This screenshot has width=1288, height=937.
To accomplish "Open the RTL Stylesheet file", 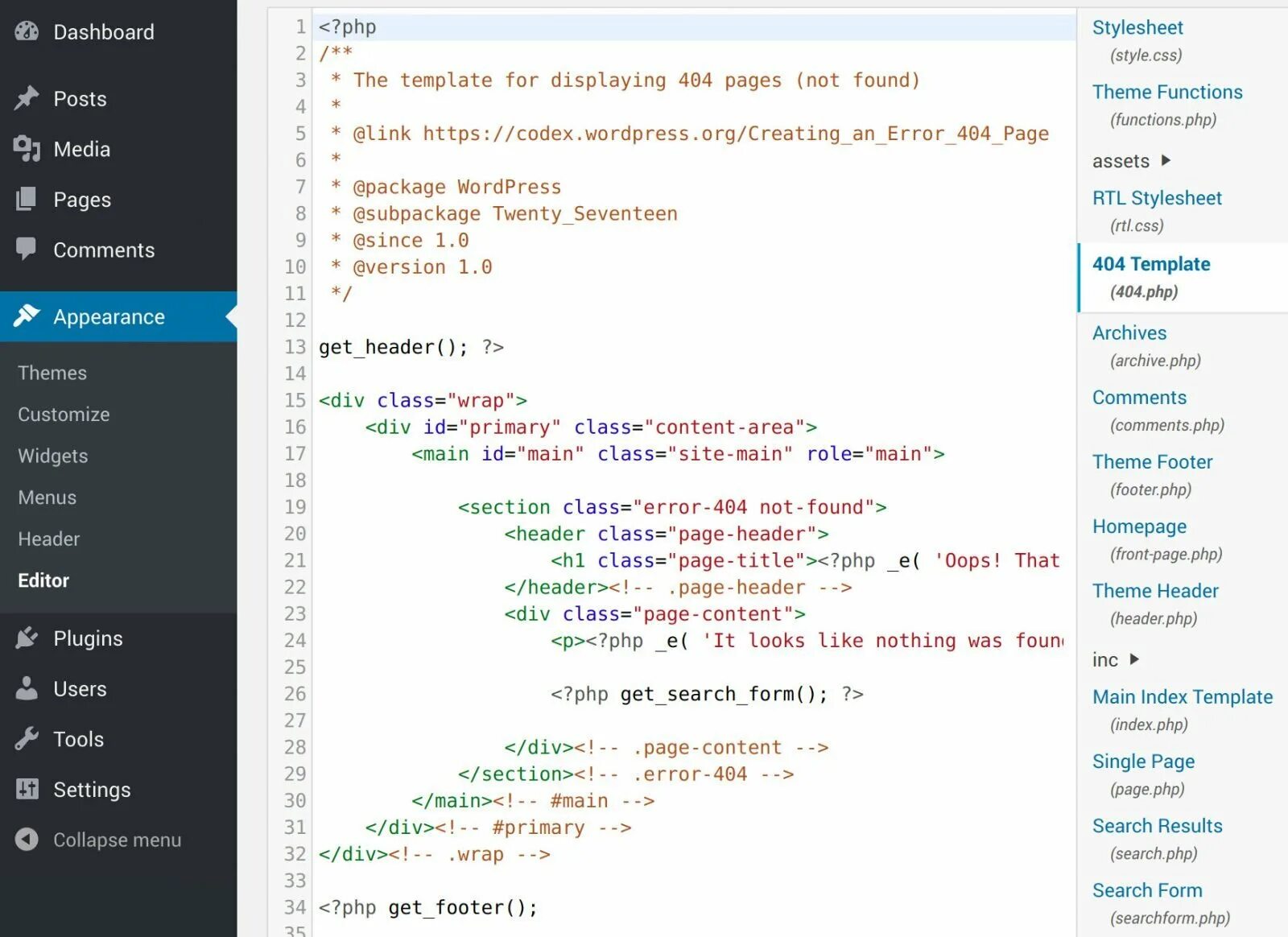I will [x=1157, y=198].
